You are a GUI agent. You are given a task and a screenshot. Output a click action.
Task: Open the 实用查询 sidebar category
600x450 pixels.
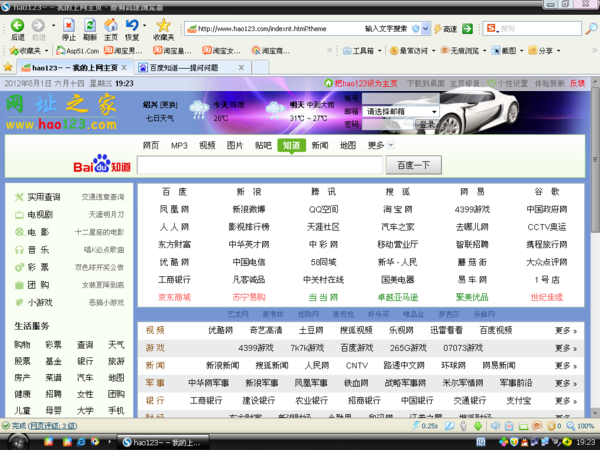click(x=44, y=197)
